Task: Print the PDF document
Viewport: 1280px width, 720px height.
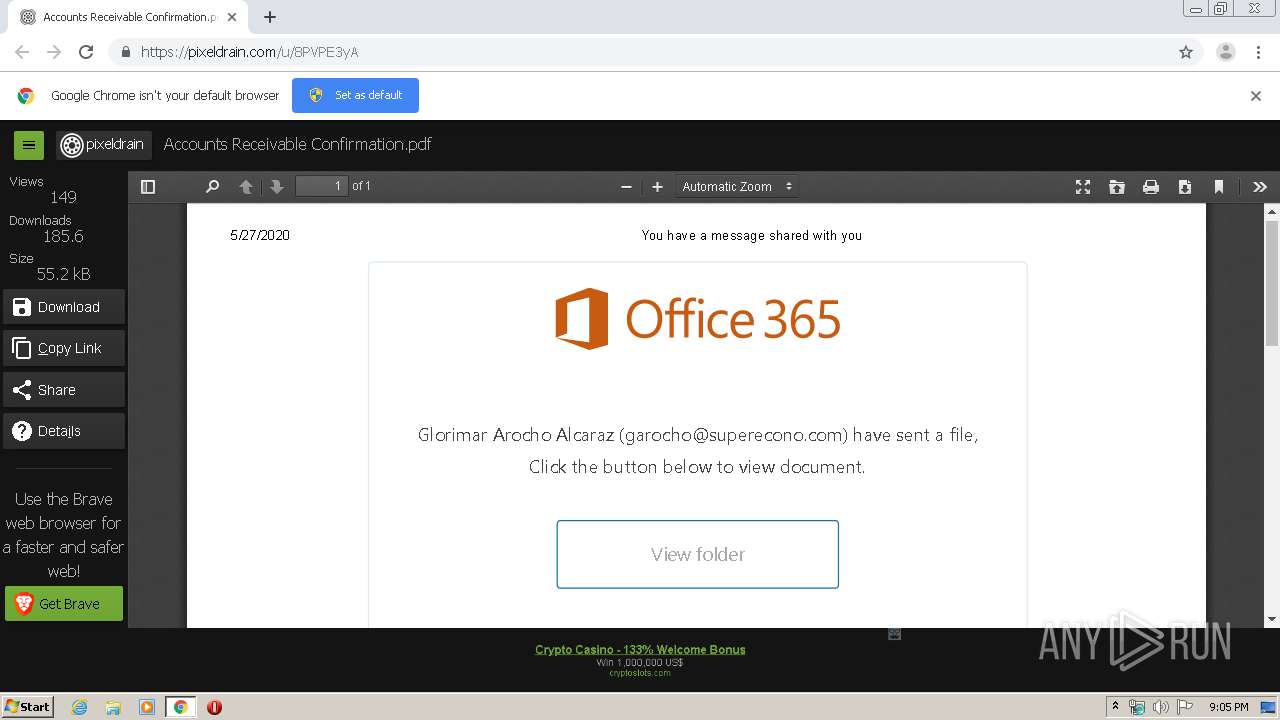Action: tap(1151, 187)
